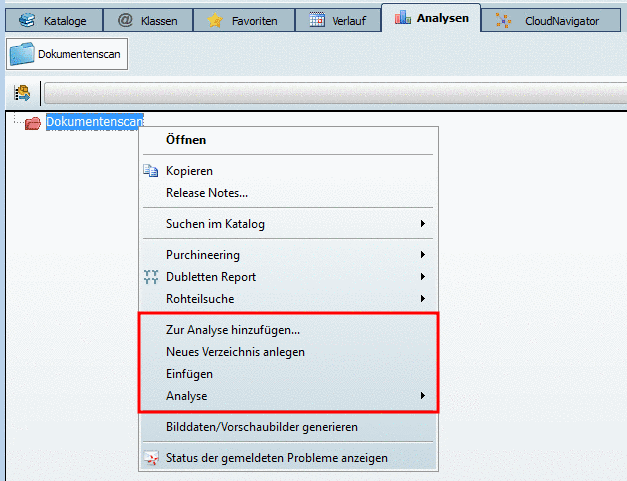
Task: Expand the Purchineering submenu arrow
Action: click(423, 255)
